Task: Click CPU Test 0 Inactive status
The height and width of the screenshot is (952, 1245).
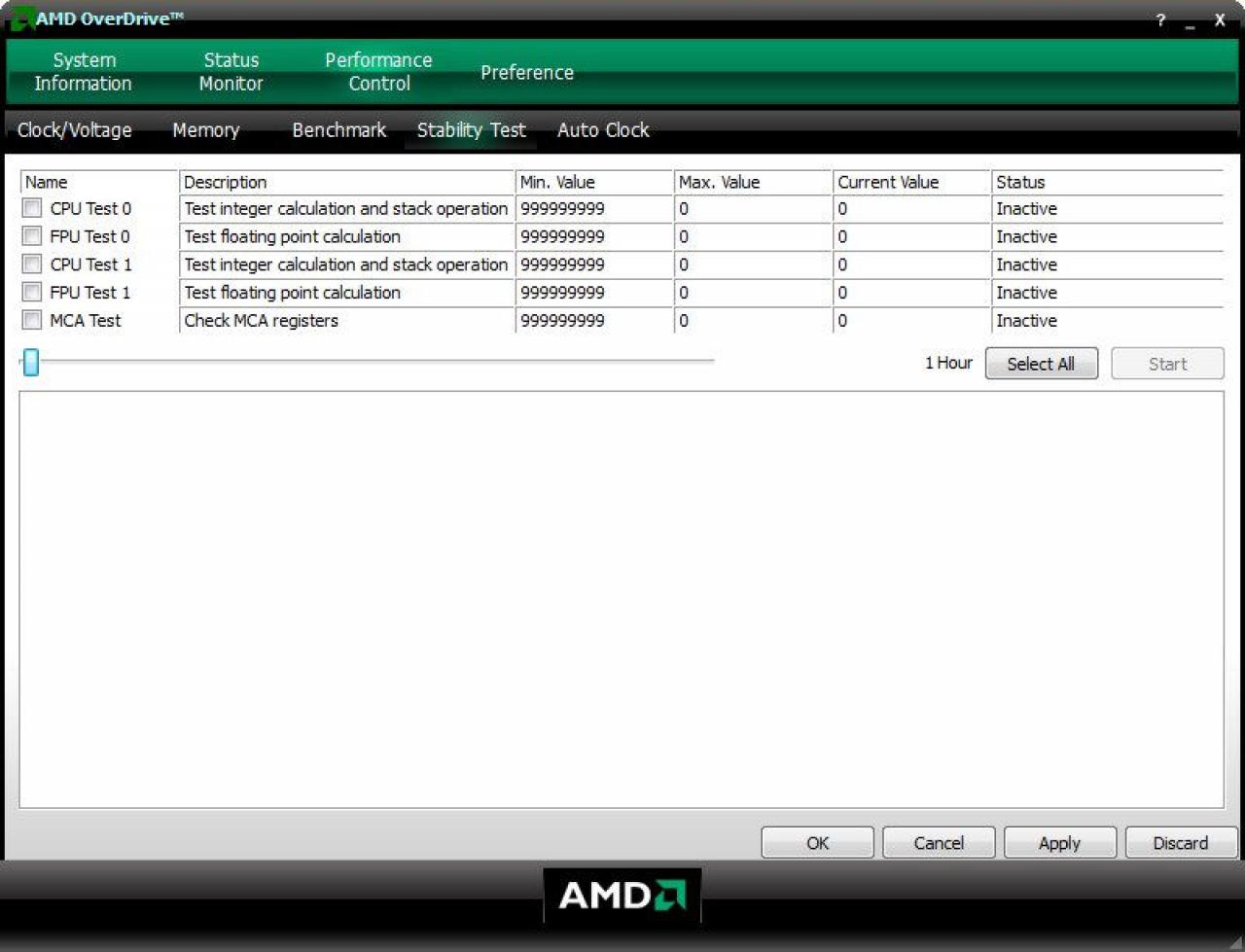Action: 1026,208
